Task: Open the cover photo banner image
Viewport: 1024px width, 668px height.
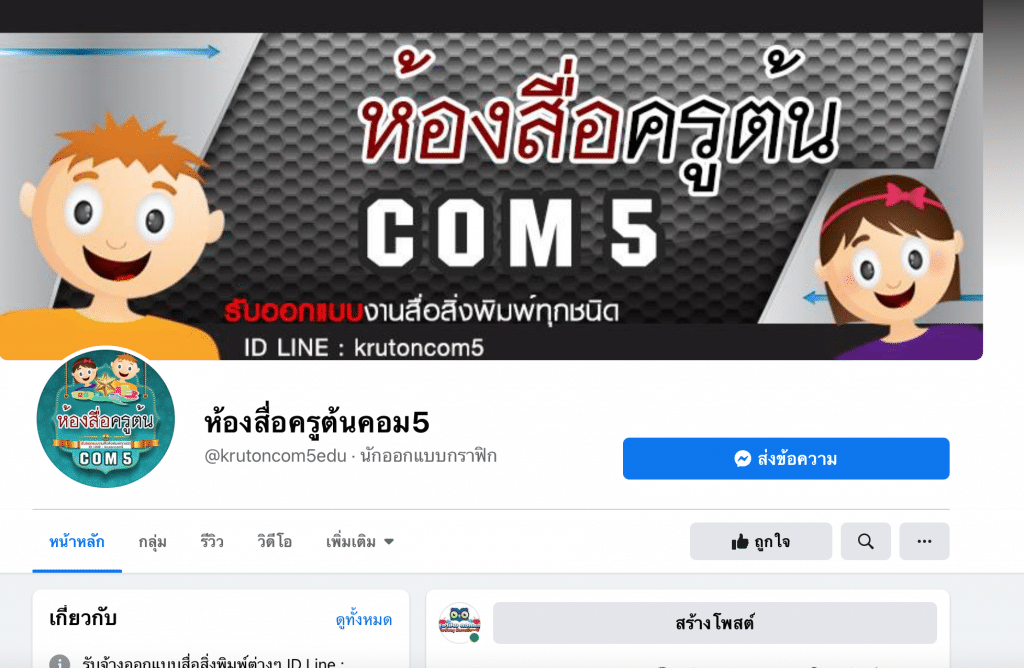Action: [491, 196]
